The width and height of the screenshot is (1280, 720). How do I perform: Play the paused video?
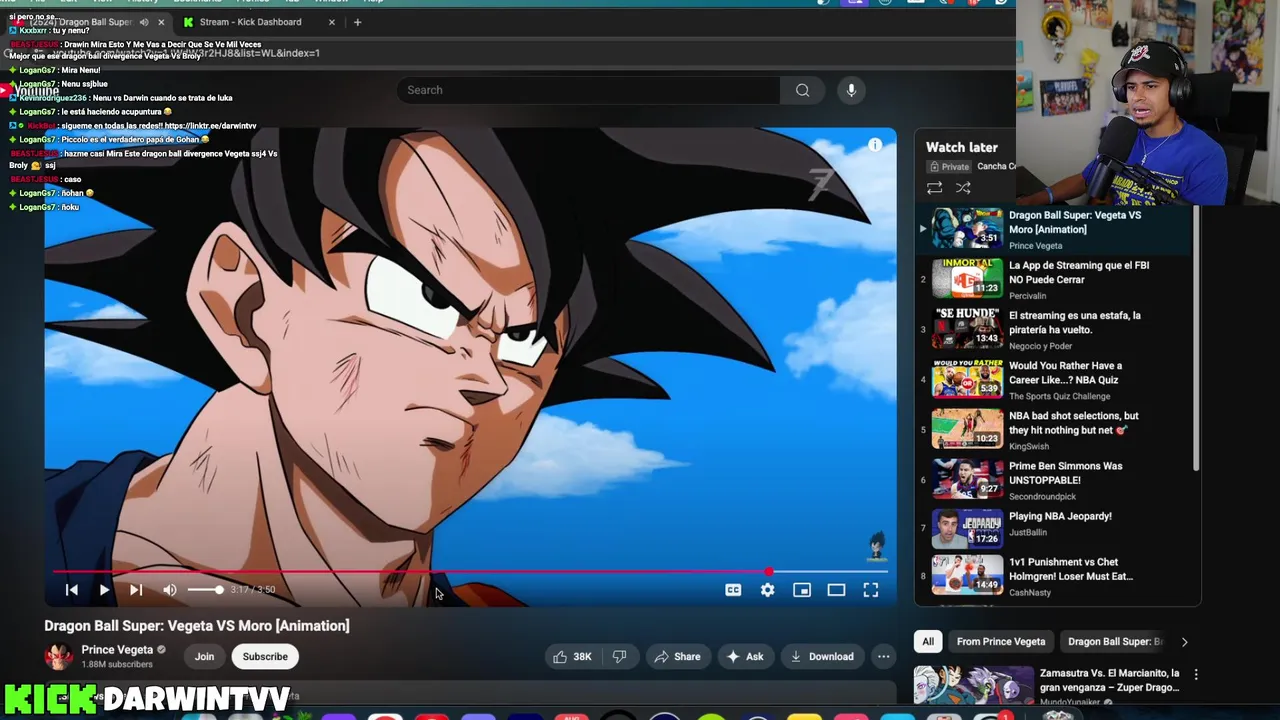tap(104, 590)
